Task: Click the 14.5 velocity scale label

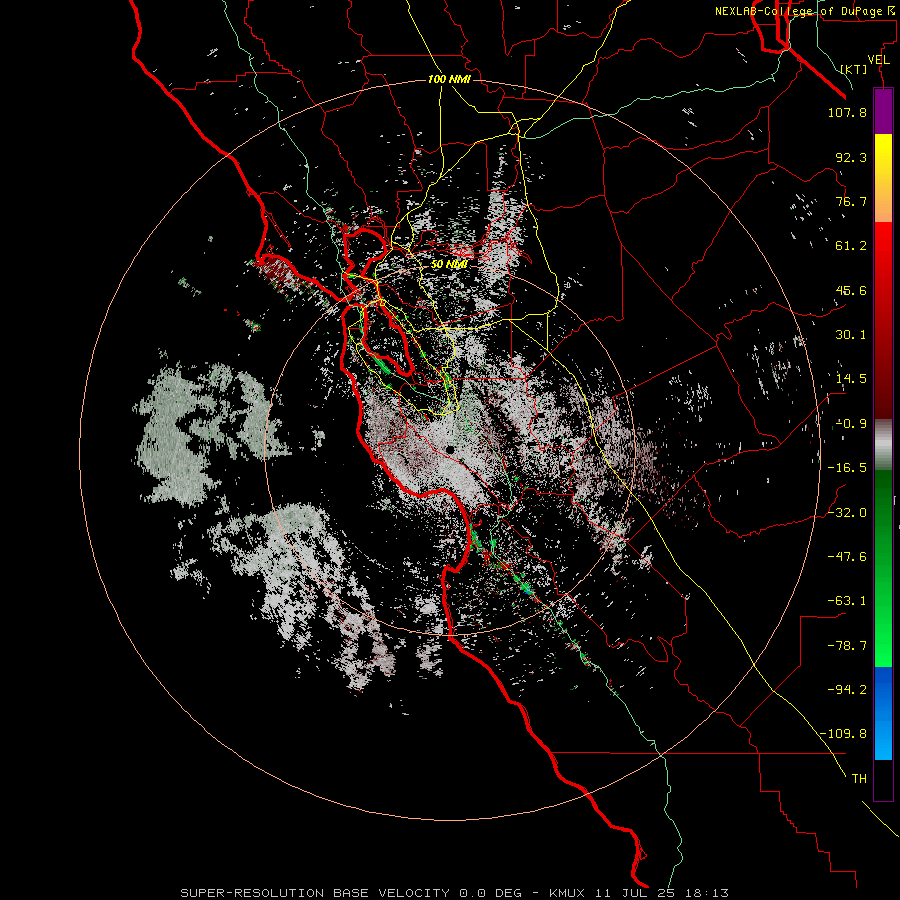Action: pos(851,379)
